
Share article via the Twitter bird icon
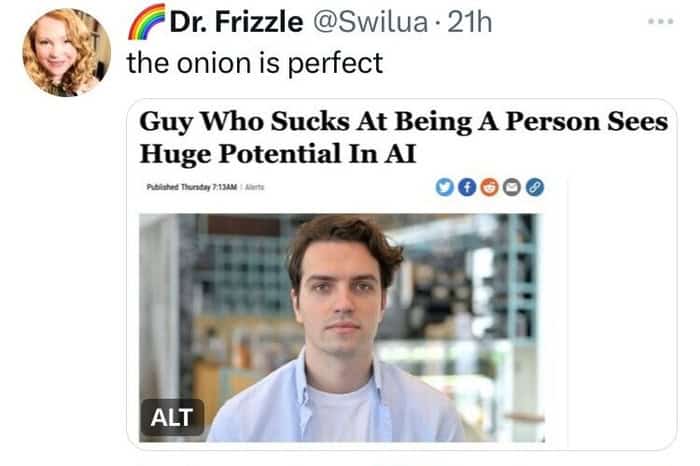[444, 187]
